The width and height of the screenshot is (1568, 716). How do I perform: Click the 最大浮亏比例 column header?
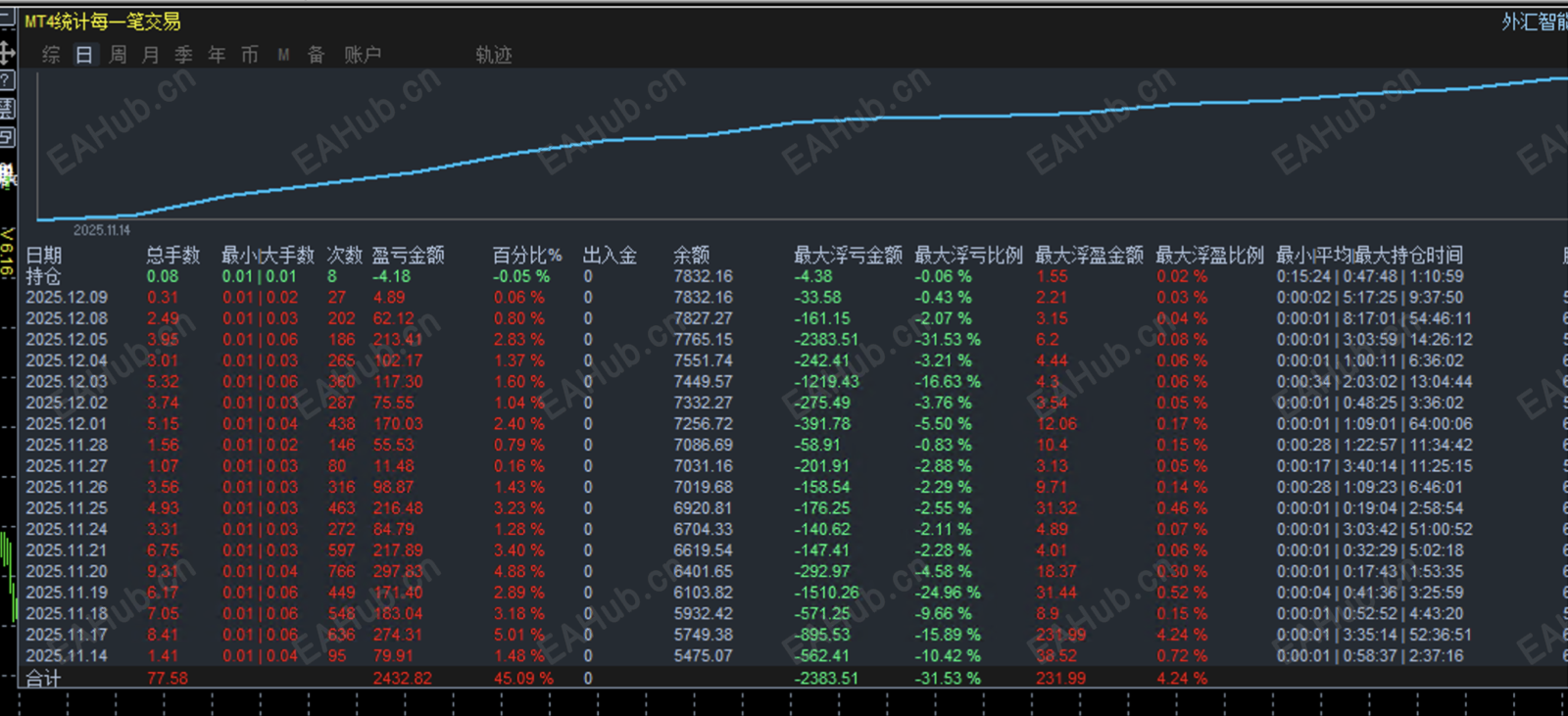point(968,256)
